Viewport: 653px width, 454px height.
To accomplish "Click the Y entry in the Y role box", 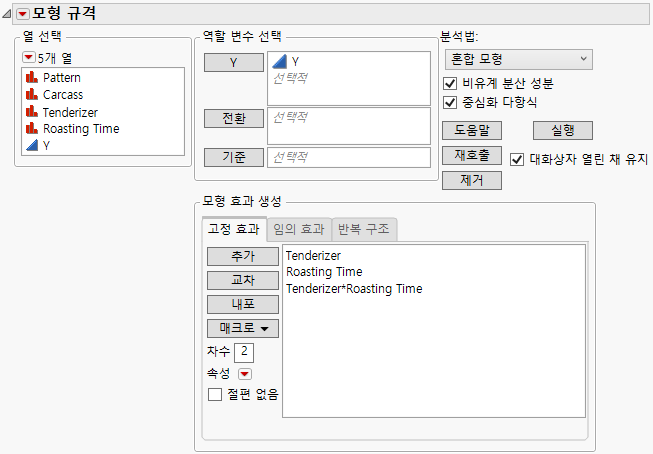I will coord(295,62).
